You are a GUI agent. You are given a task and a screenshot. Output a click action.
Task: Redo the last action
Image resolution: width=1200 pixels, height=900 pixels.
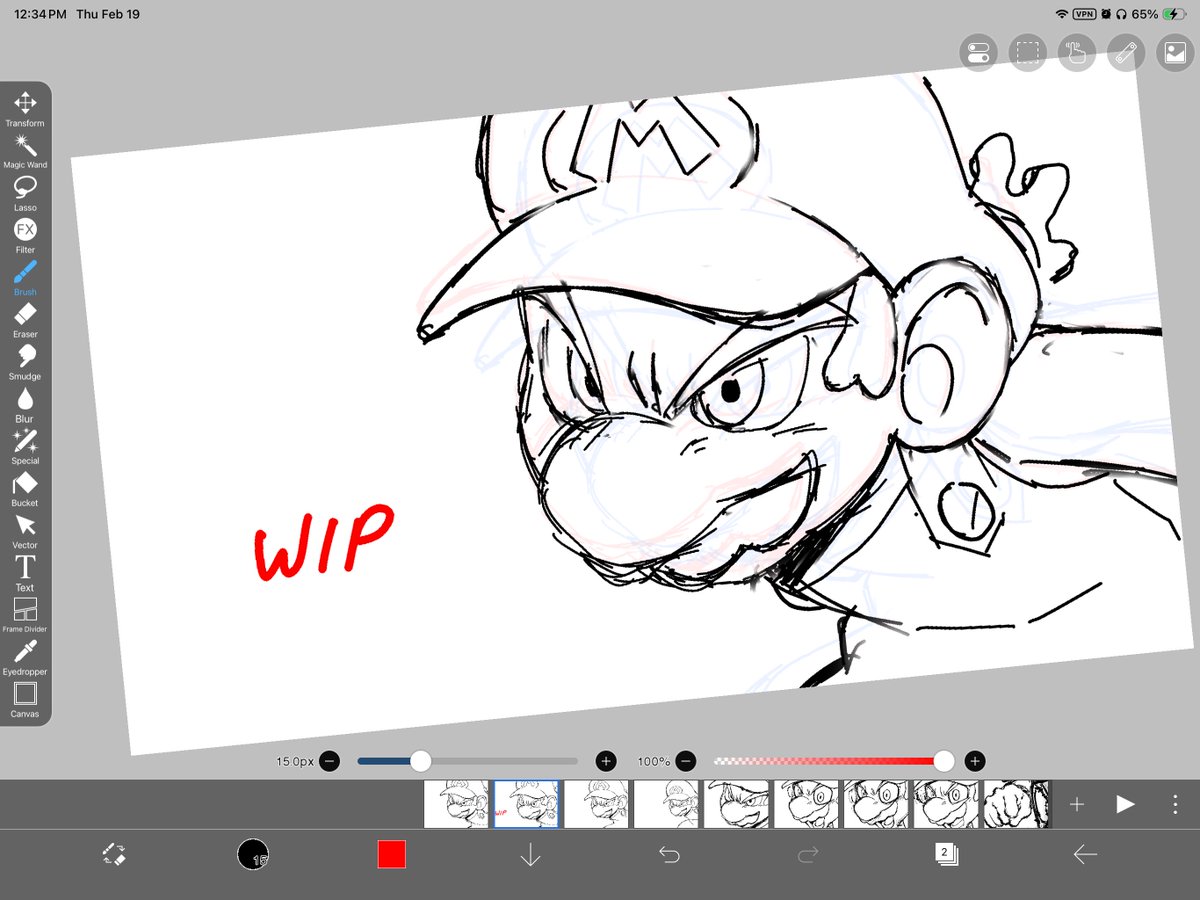808,854
